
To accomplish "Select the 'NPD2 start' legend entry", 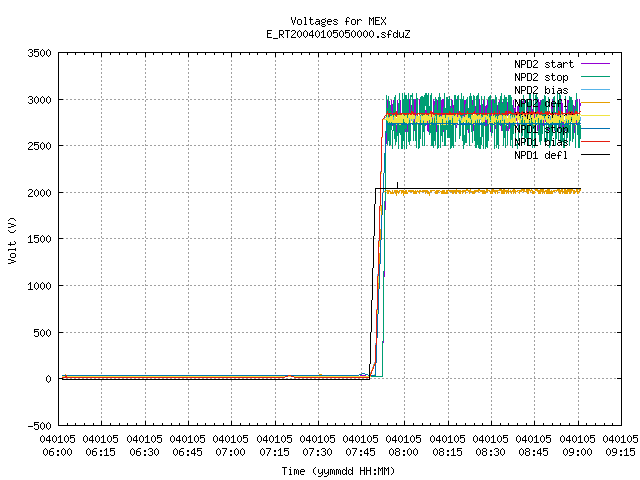I will pos(544,64).
